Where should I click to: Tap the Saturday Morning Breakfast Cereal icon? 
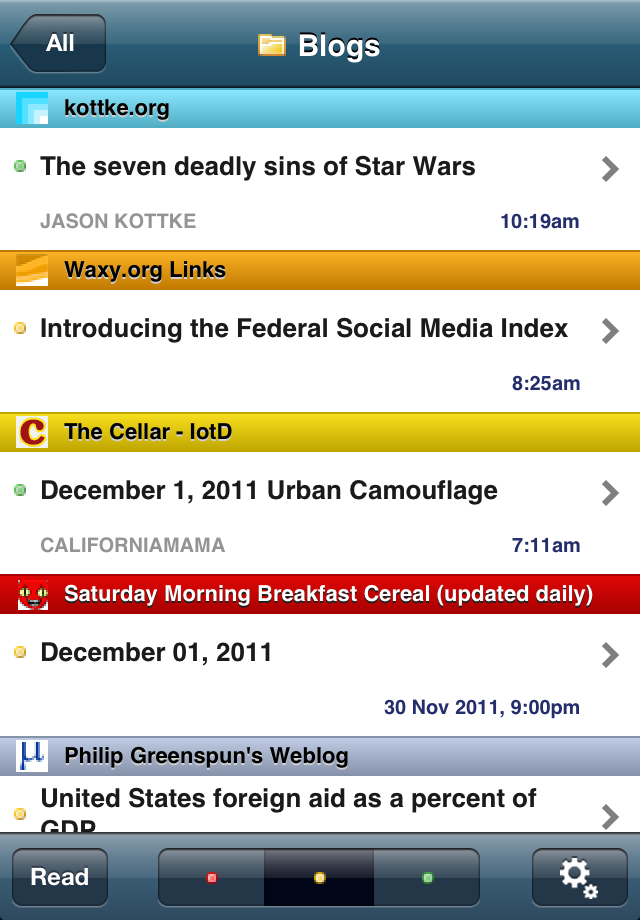(32, 594)
